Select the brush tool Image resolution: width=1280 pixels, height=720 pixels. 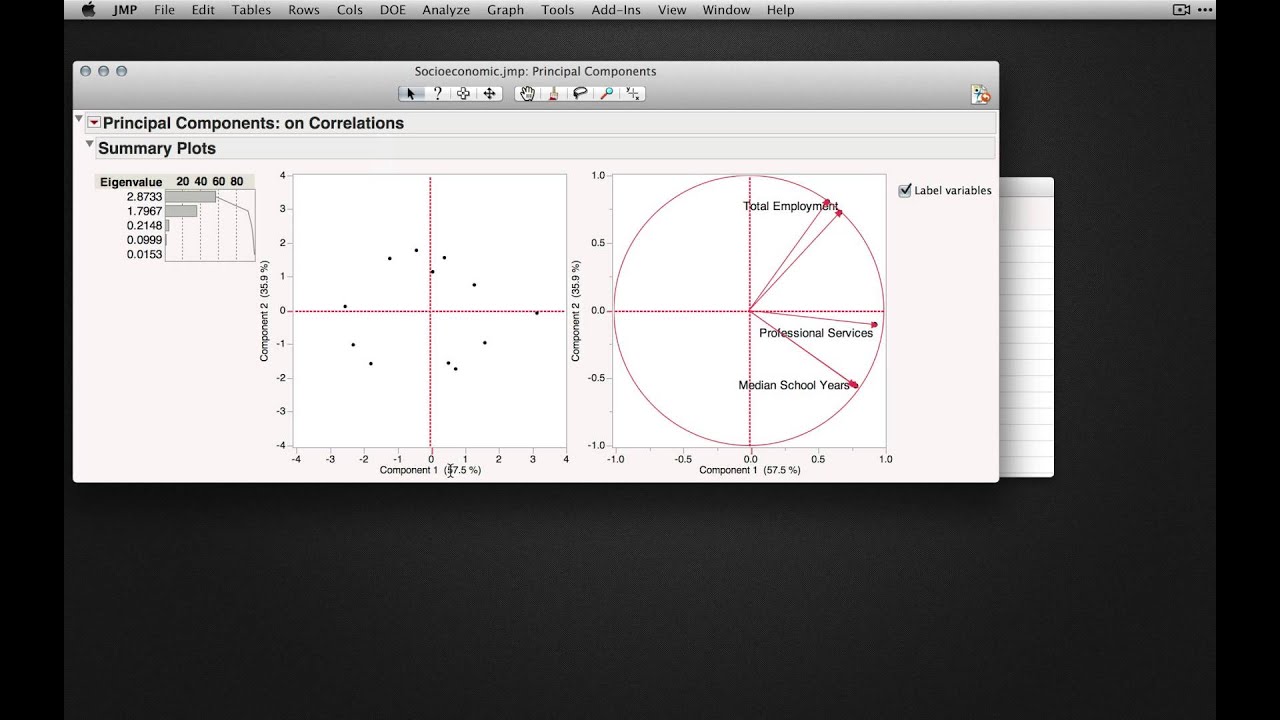click(554, 94)
